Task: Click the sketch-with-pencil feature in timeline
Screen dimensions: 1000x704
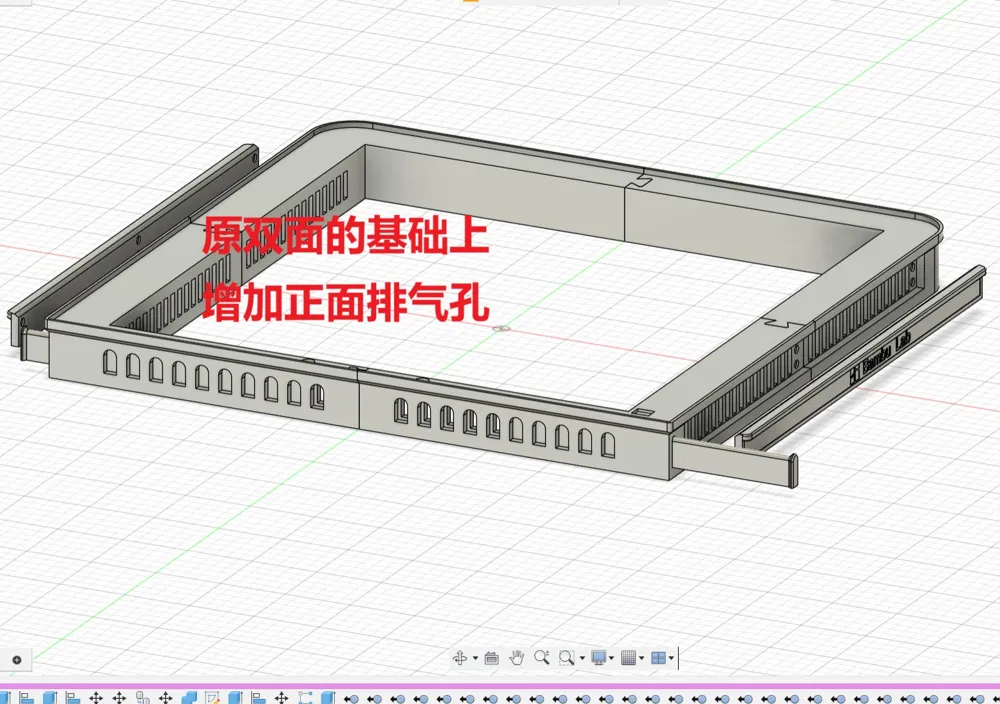Action: pos(212,698)
